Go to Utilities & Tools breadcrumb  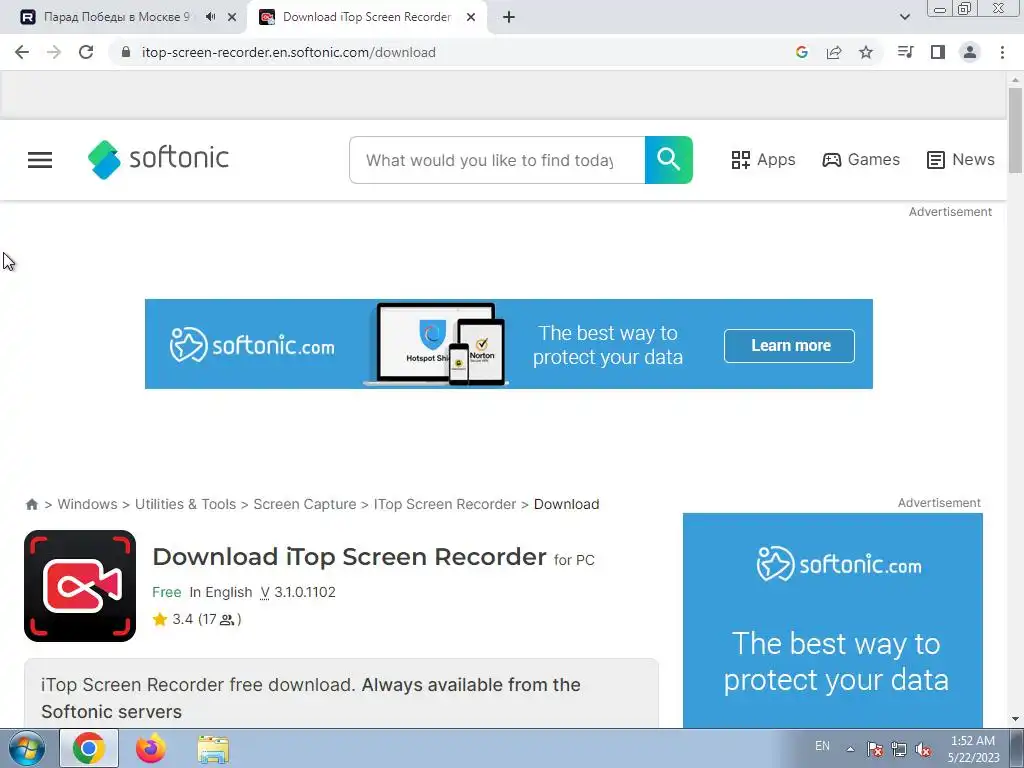click(185, 504)
